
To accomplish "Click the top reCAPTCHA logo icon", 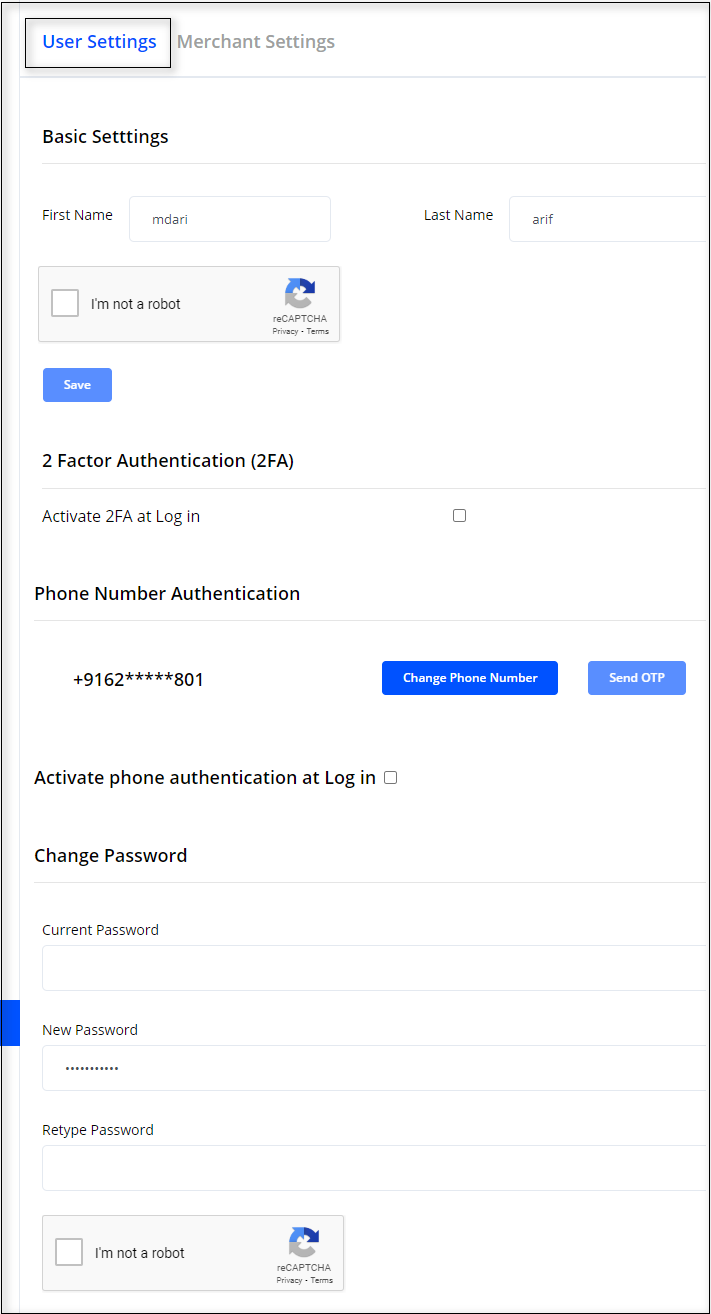I will pyautogui.click(x=300, y=294).
